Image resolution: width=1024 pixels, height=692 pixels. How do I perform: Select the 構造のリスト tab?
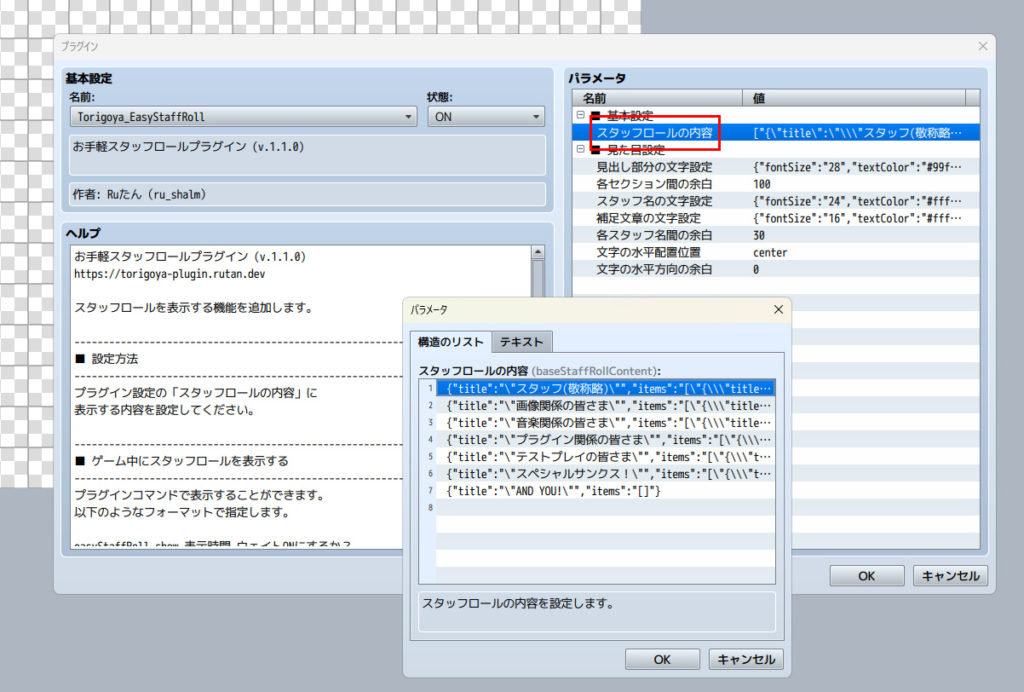[452, 342]
